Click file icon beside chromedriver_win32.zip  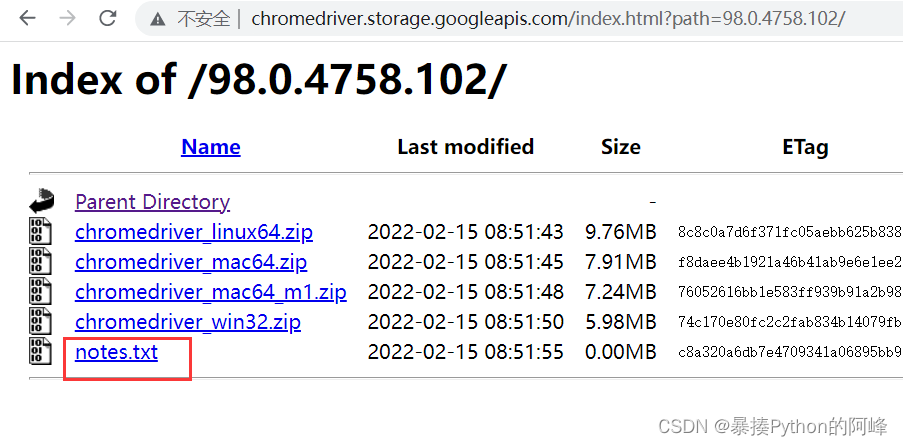(x=40, y=322)
